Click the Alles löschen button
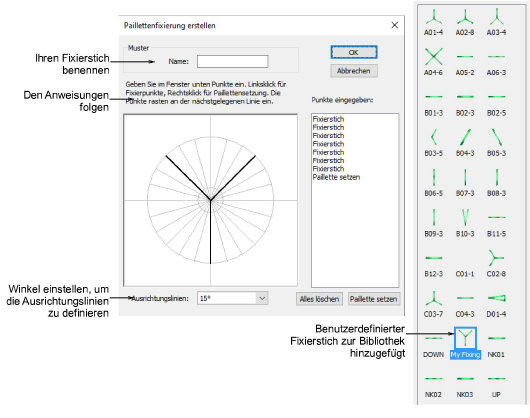 coord(319,299)
